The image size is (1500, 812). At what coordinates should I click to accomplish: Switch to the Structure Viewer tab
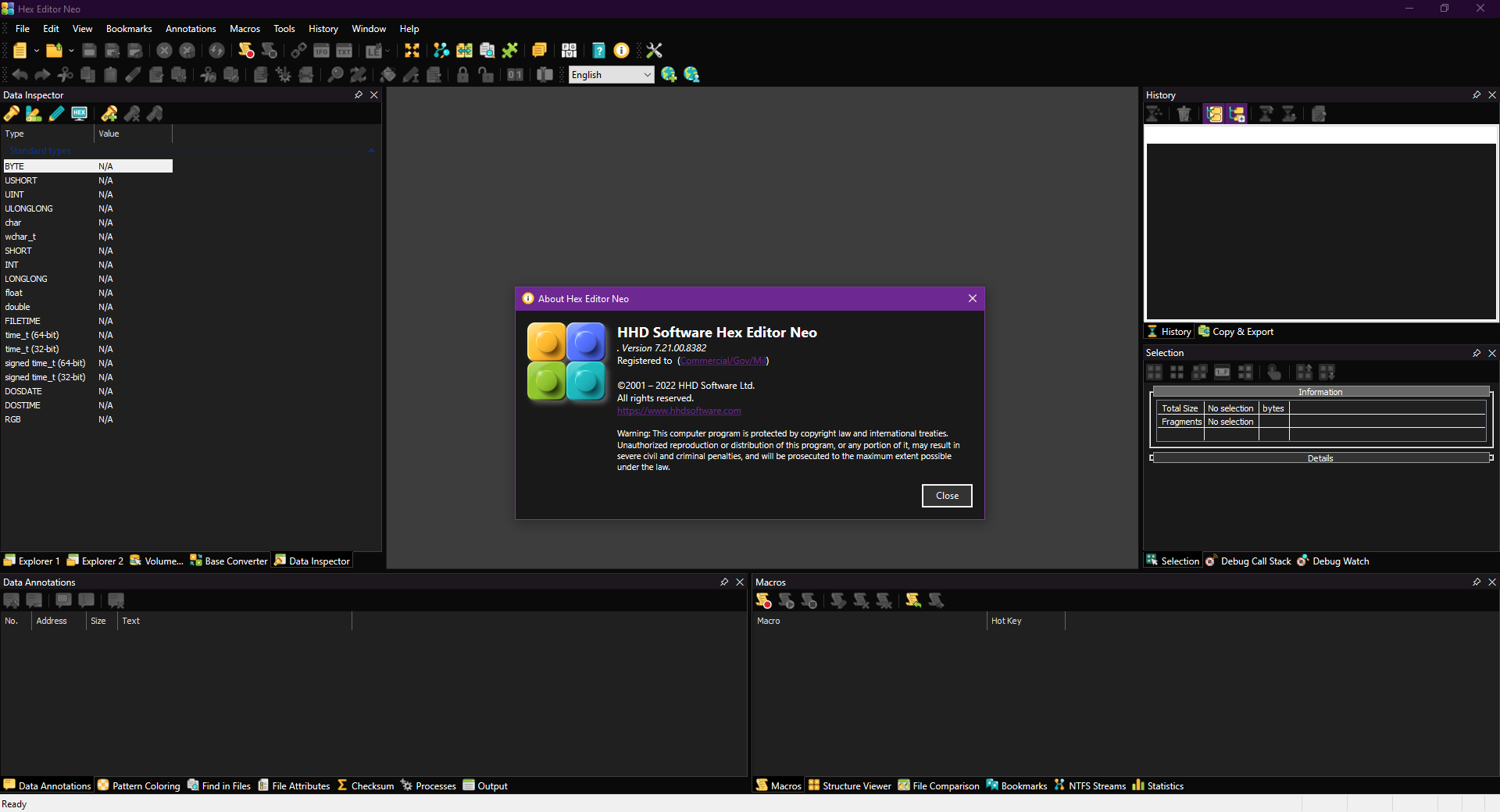coord(849,785)
